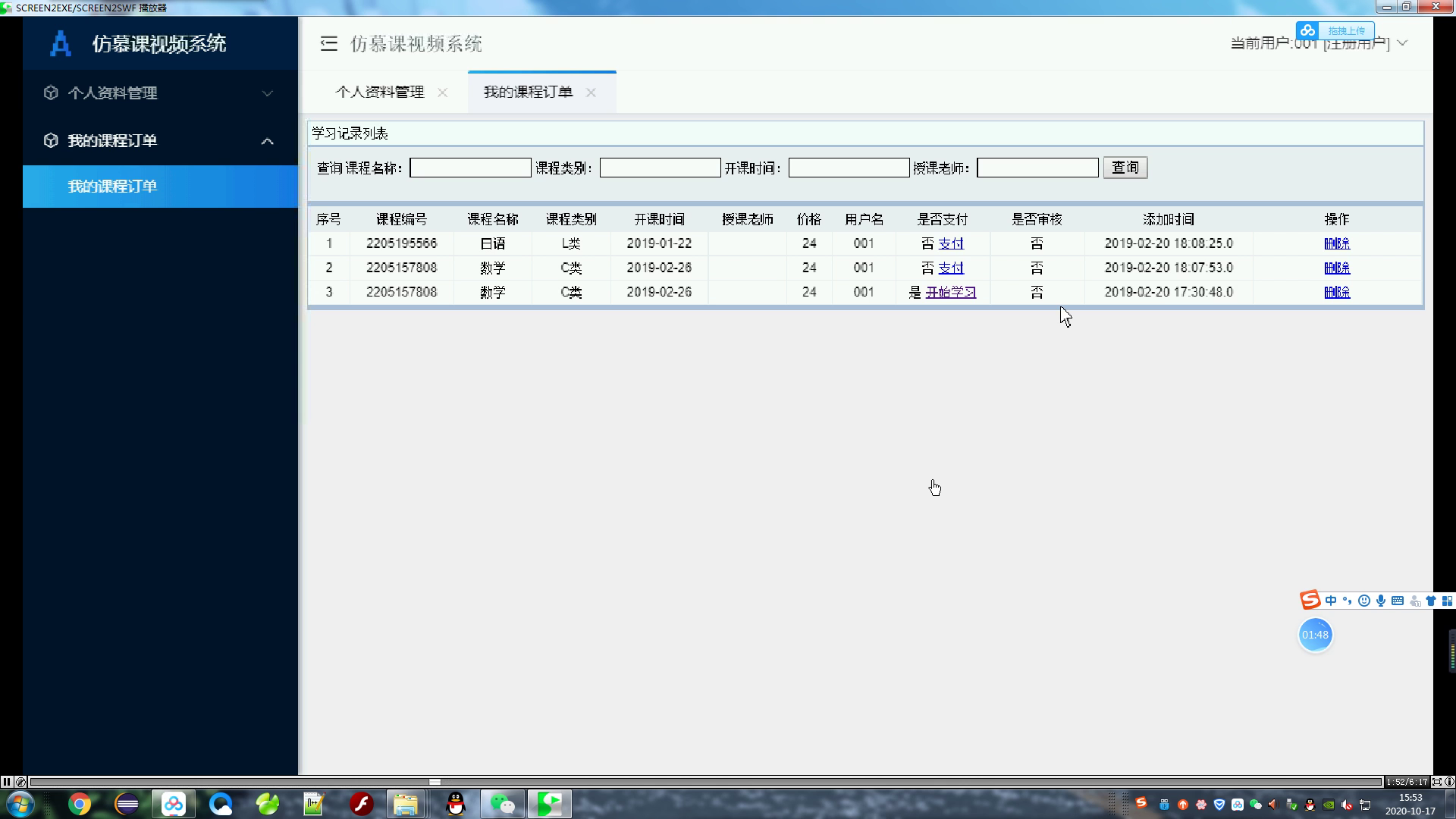Toggle fullscreen in the player bar

coord(1437,782)
